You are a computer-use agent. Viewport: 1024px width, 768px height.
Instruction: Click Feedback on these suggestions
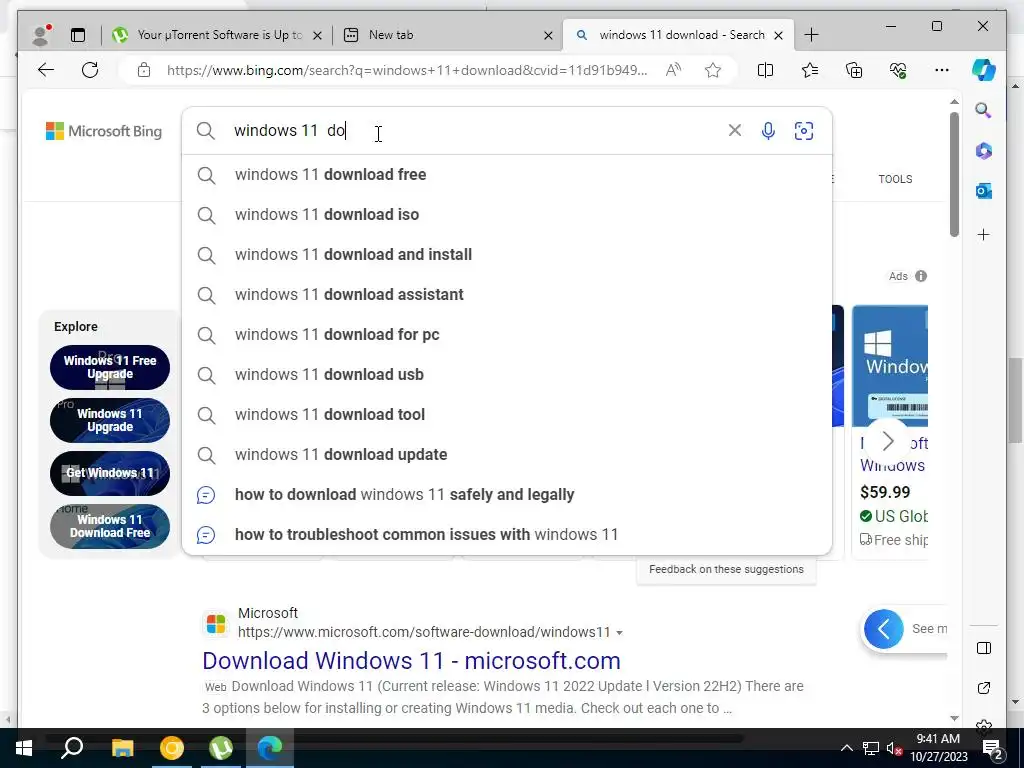click(726, 569)
